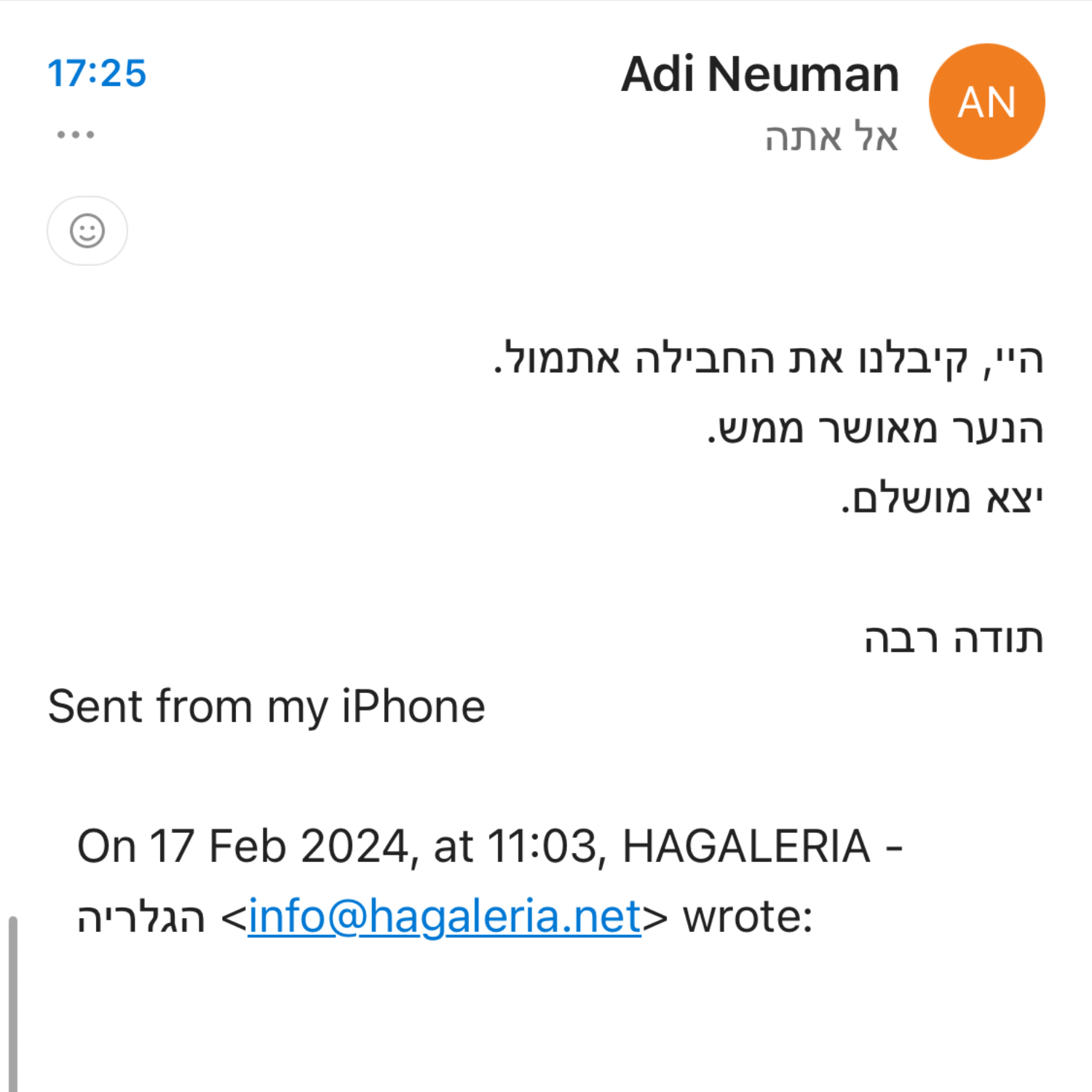Image resolution: width=1092 pixels, height=1092 pixels.
Task: Click the line 'היי, קיבלנו את החבילה אתמול'
Action: (x=768, y=358)
